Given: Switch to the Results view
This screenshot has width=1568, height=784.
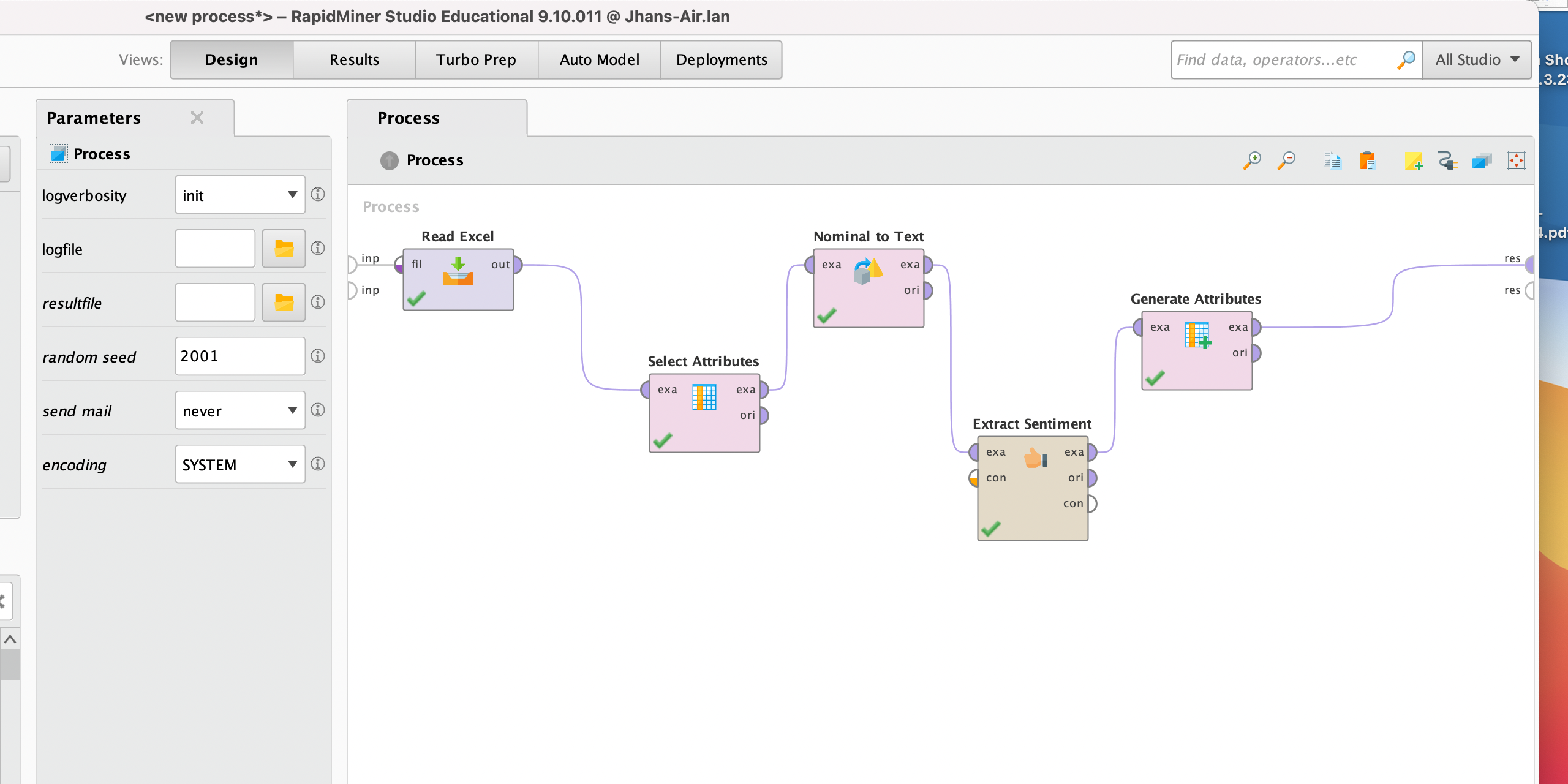Looking at the screenshot, I should click(x=354, y=59).
